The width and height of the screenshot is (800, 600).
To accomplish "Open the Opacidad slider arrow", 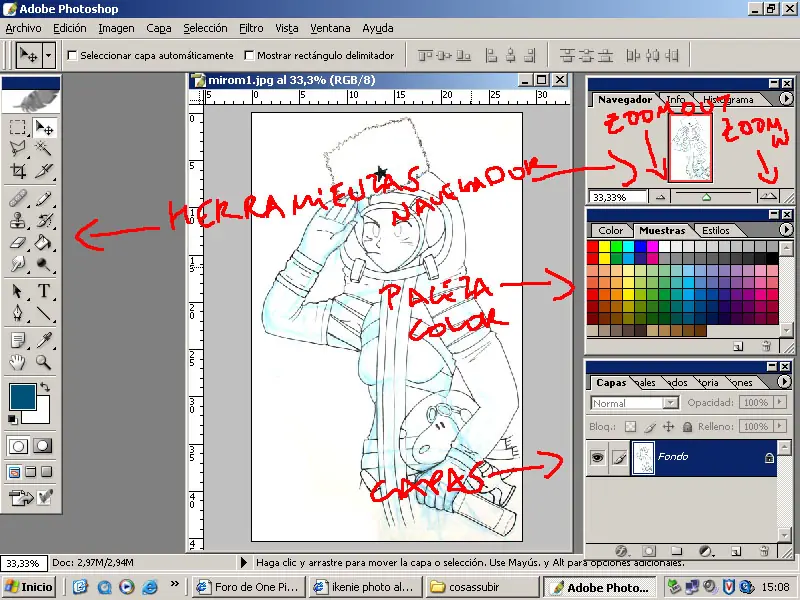I will point(780,402).
